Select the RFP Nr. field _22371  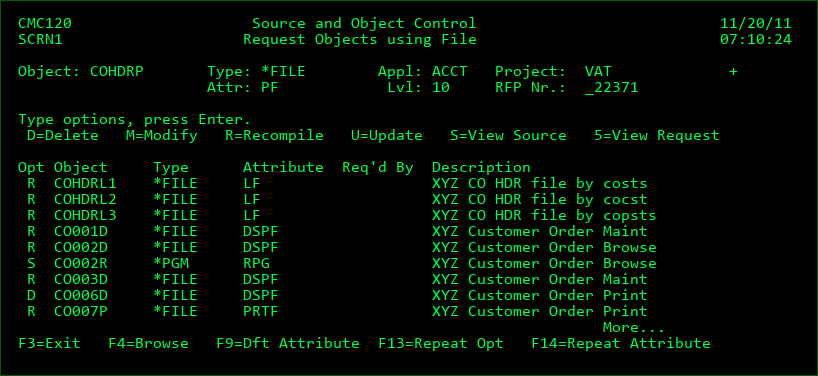point(611,88)
